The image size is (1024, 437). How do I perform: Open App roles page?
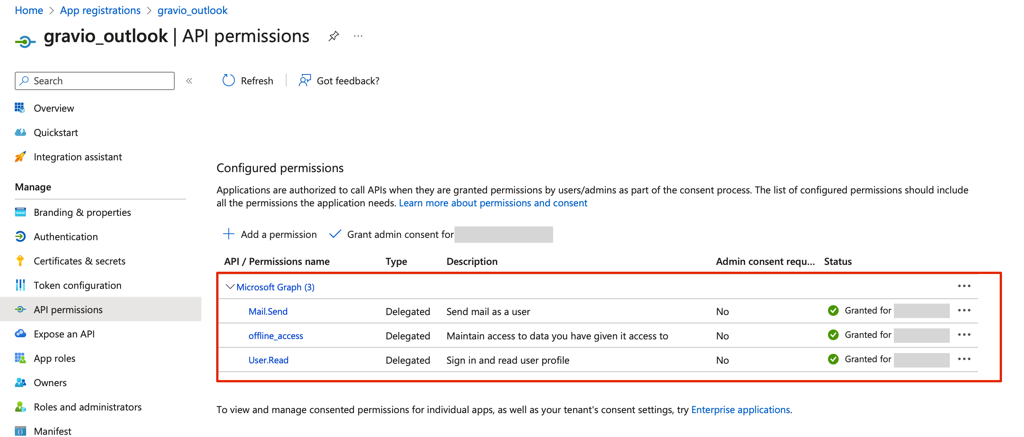54,358
